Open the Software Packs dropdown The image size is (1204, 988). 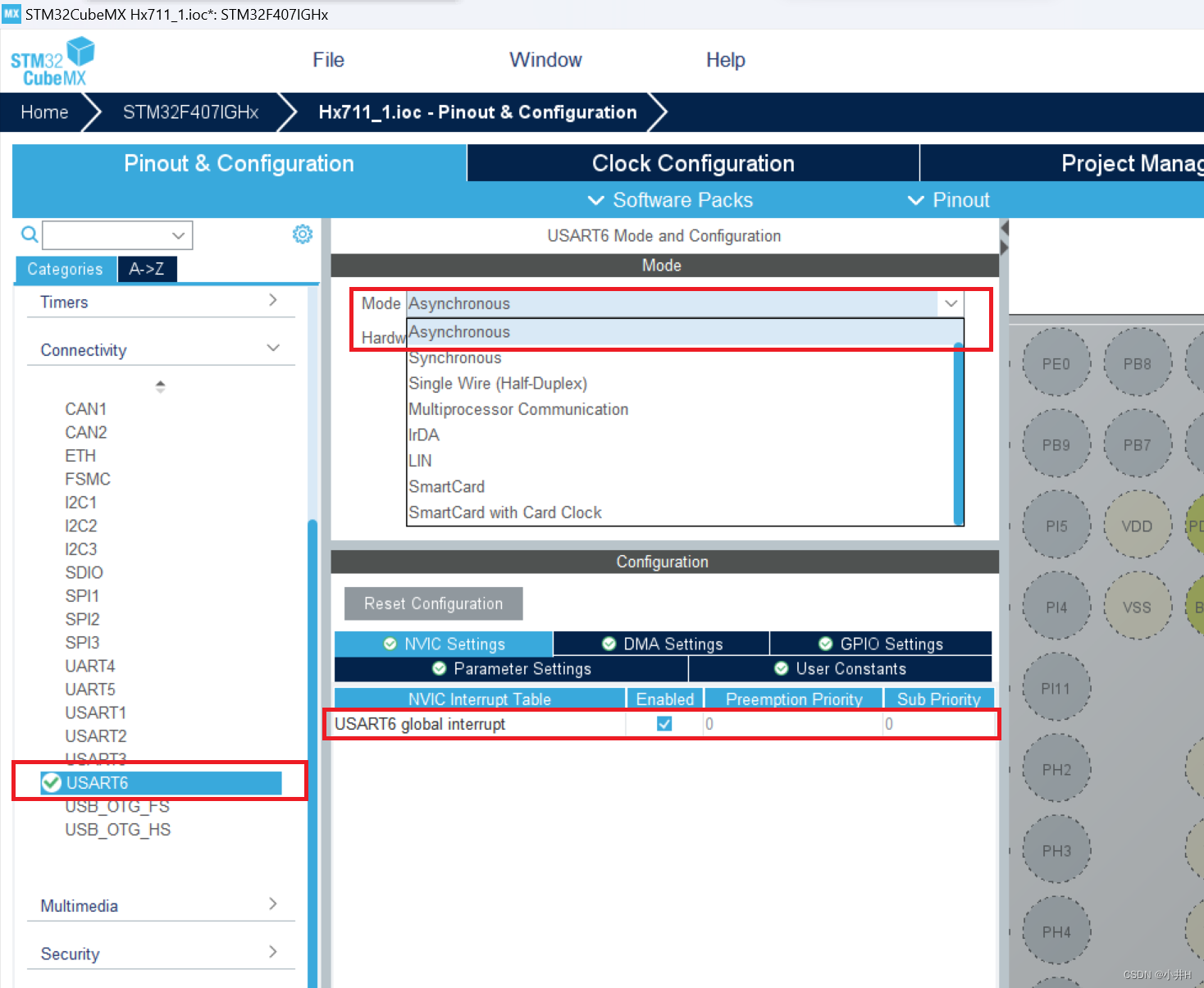tap(670, 200)
